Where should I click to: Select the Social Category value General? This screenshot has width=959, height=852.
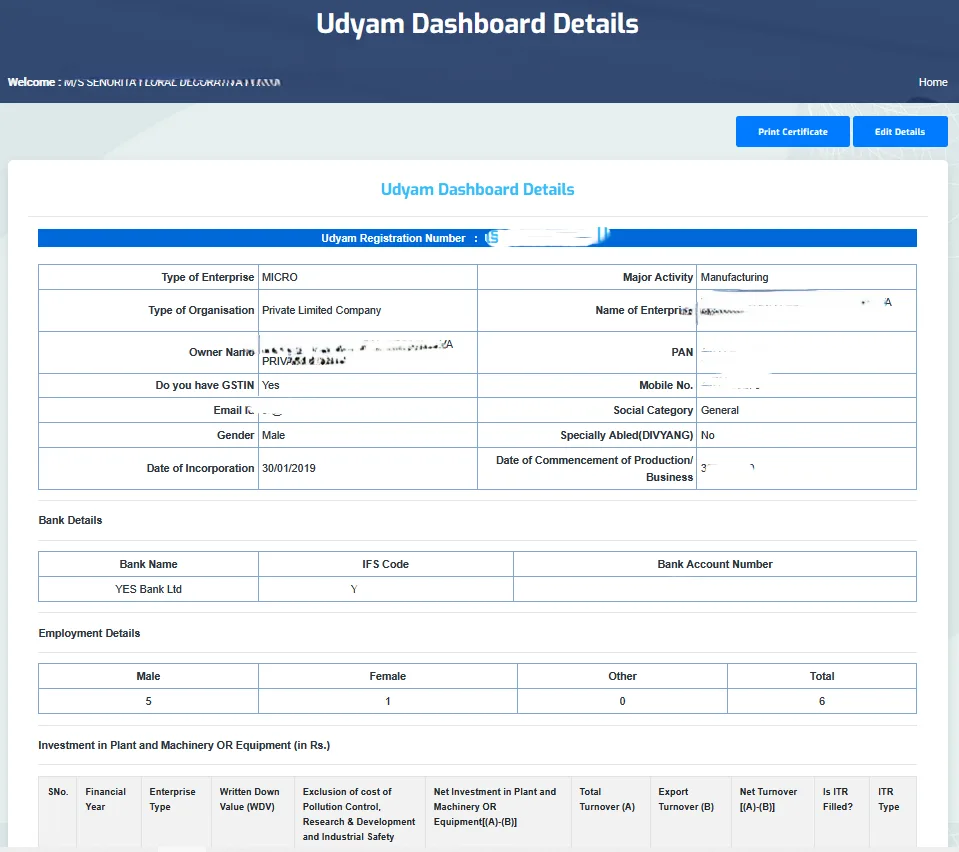[x=719, y=410]
